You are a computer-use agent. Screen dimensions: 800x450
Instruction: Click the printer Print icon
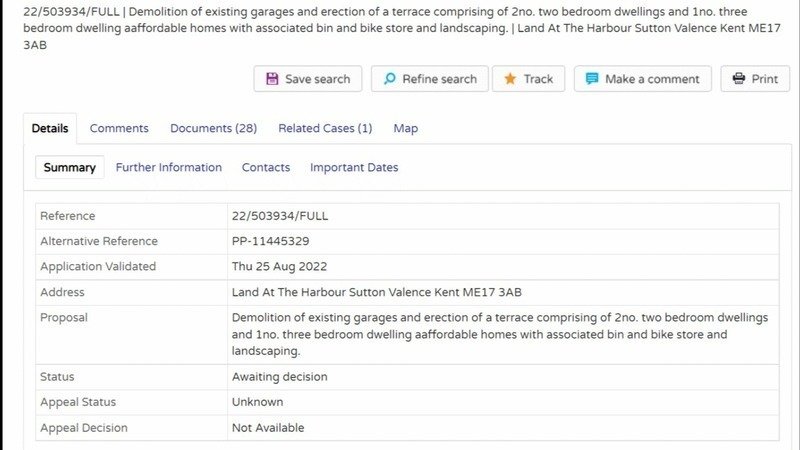click(739, 79)
